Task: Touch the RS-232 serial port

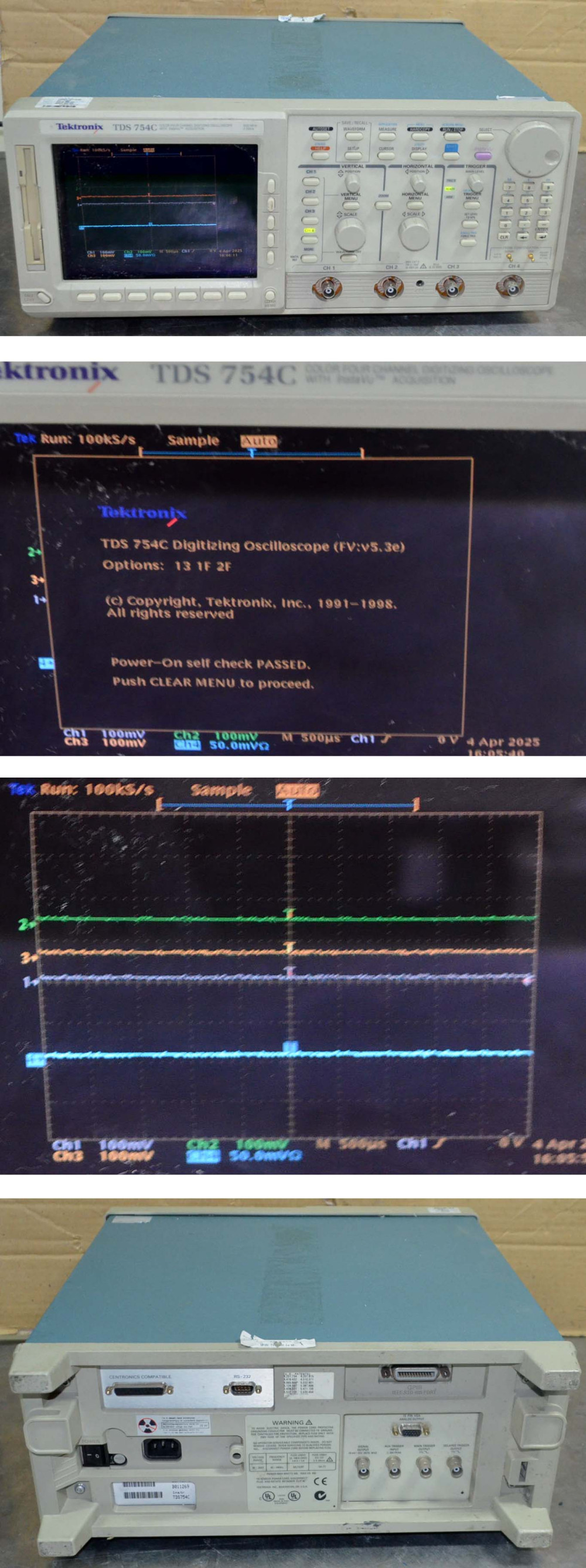Action: tap(242, 1389)
